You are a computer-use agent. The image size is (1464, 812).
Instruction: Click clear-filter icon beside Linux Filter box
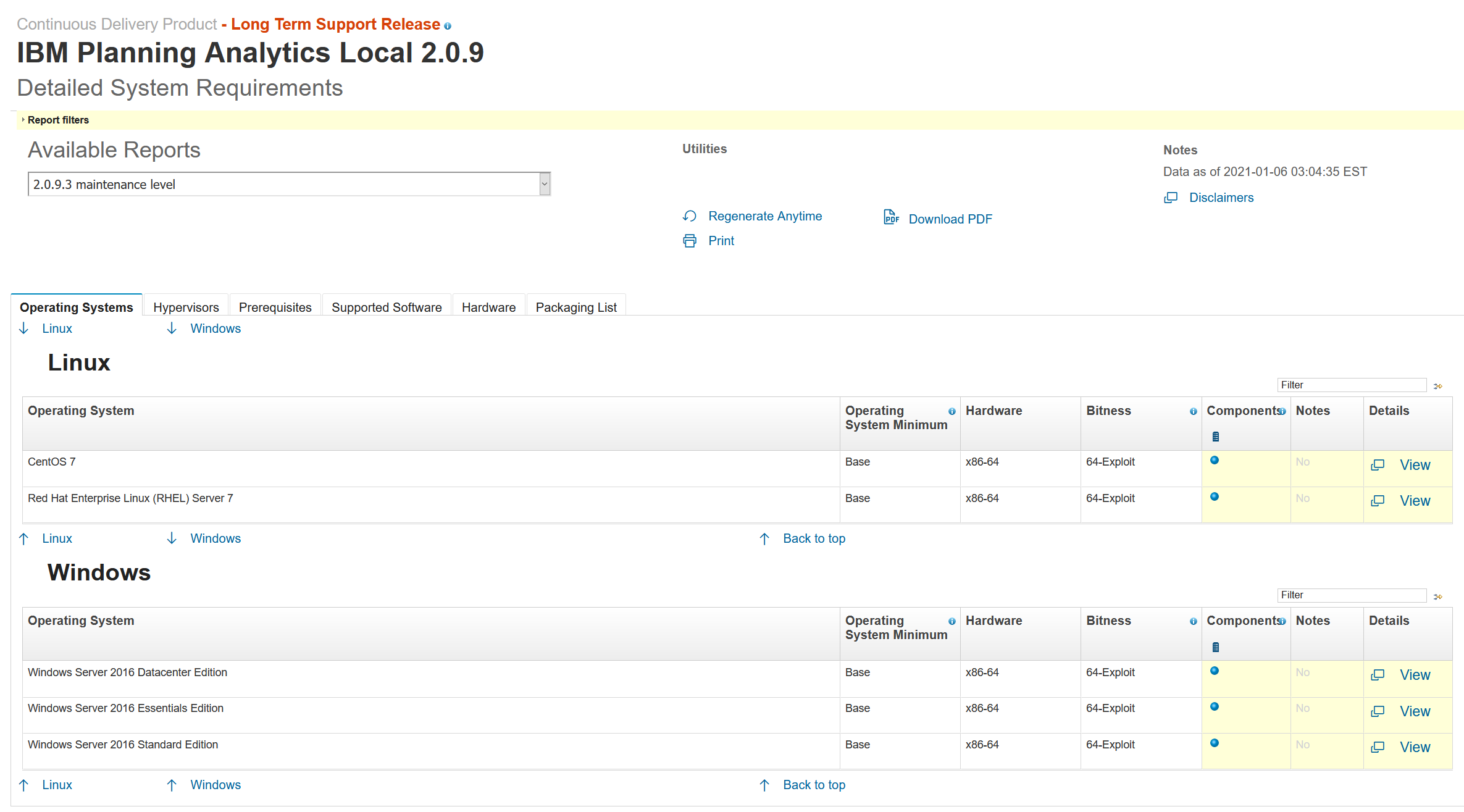click(1438, 386)
